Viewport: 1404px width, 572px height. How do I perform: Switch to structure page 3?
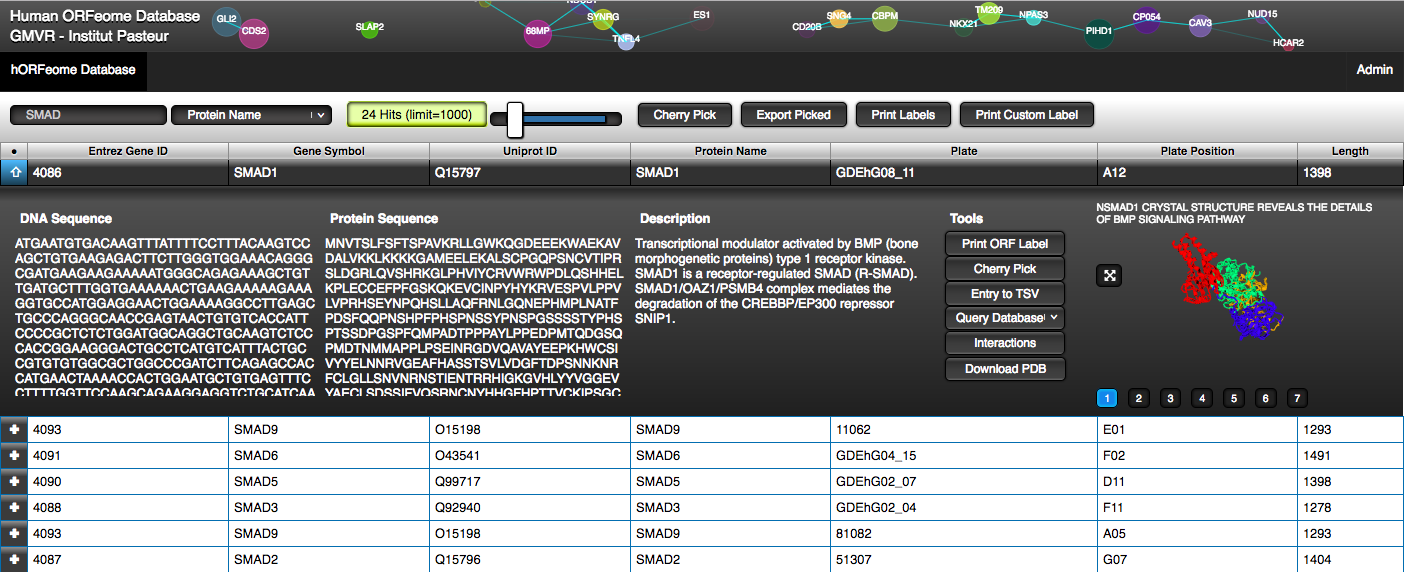click(x=1171, y=398)
